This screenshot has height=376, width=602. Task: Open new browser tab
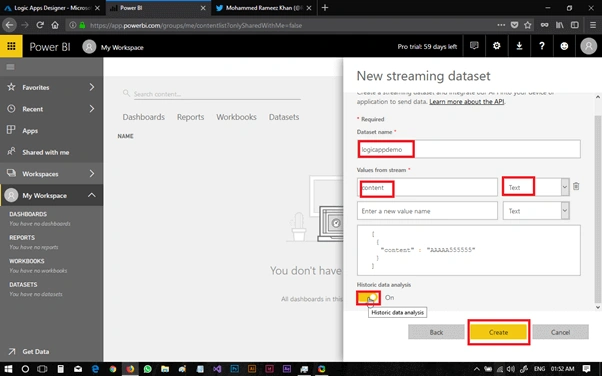(x=325, y=8)
